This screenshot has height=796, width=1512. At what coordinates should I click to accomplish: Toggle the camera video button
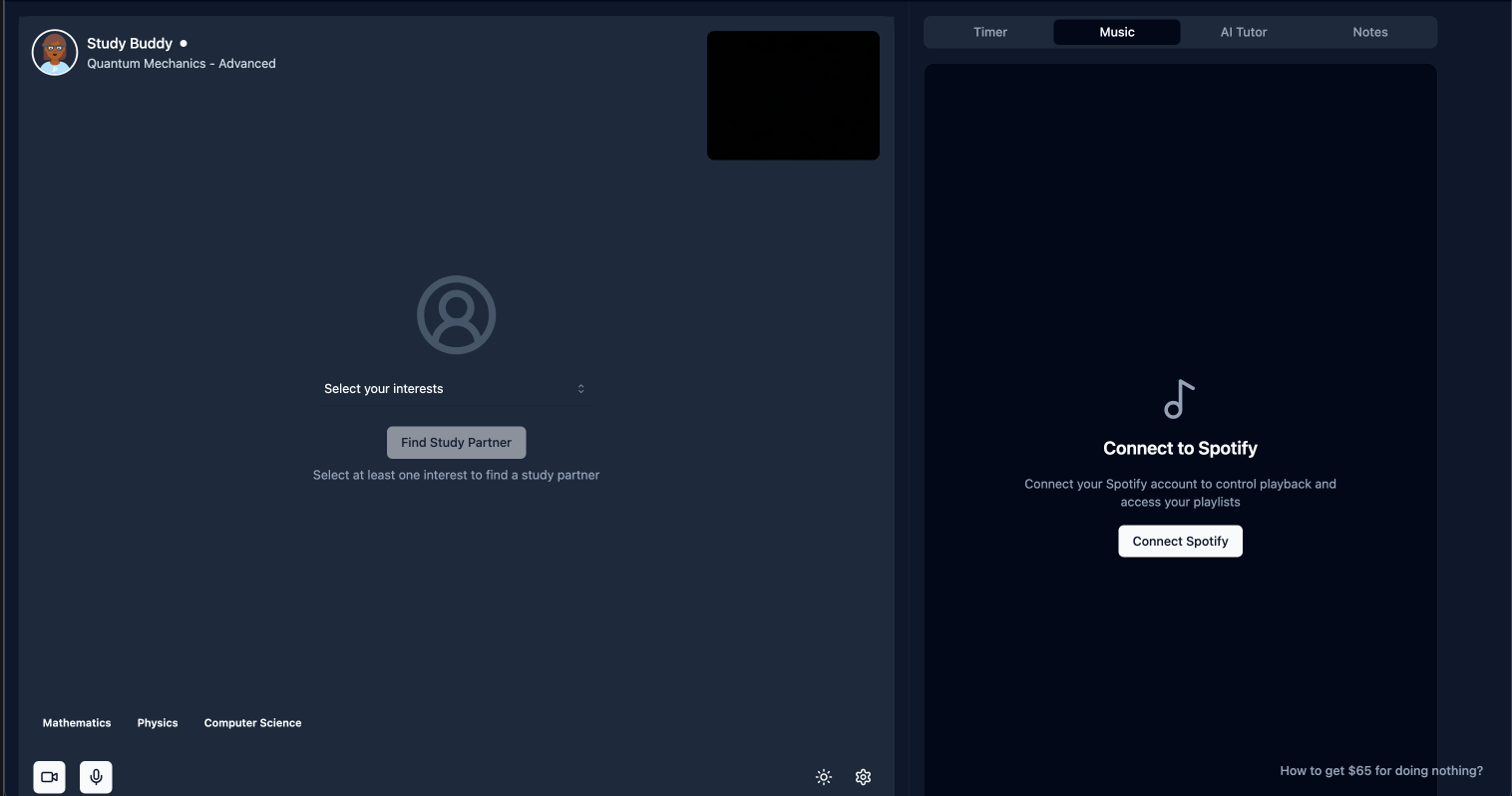point(49,777)
